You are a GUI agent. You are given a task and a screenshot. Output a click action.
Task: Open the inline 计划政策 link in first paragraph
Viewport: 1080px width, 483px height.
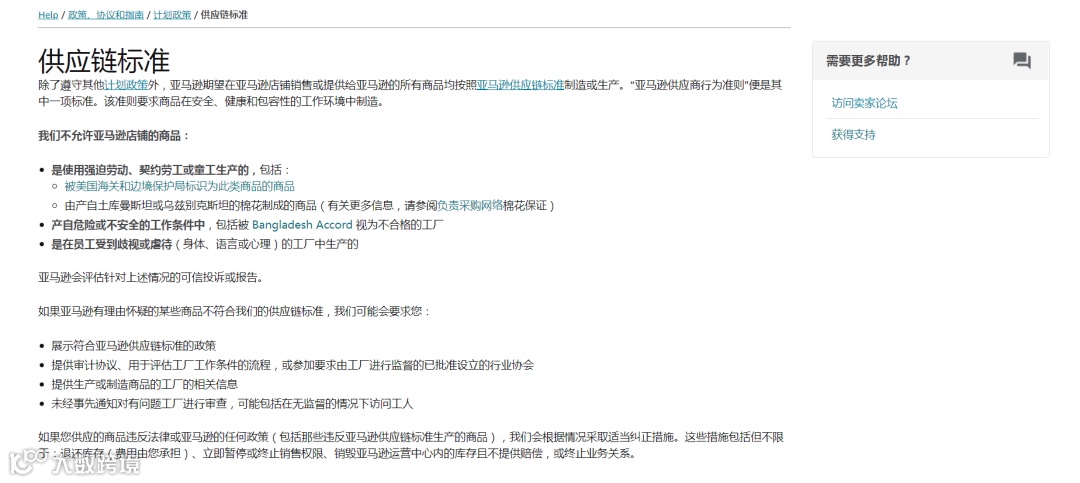click(x=126, y=85)
